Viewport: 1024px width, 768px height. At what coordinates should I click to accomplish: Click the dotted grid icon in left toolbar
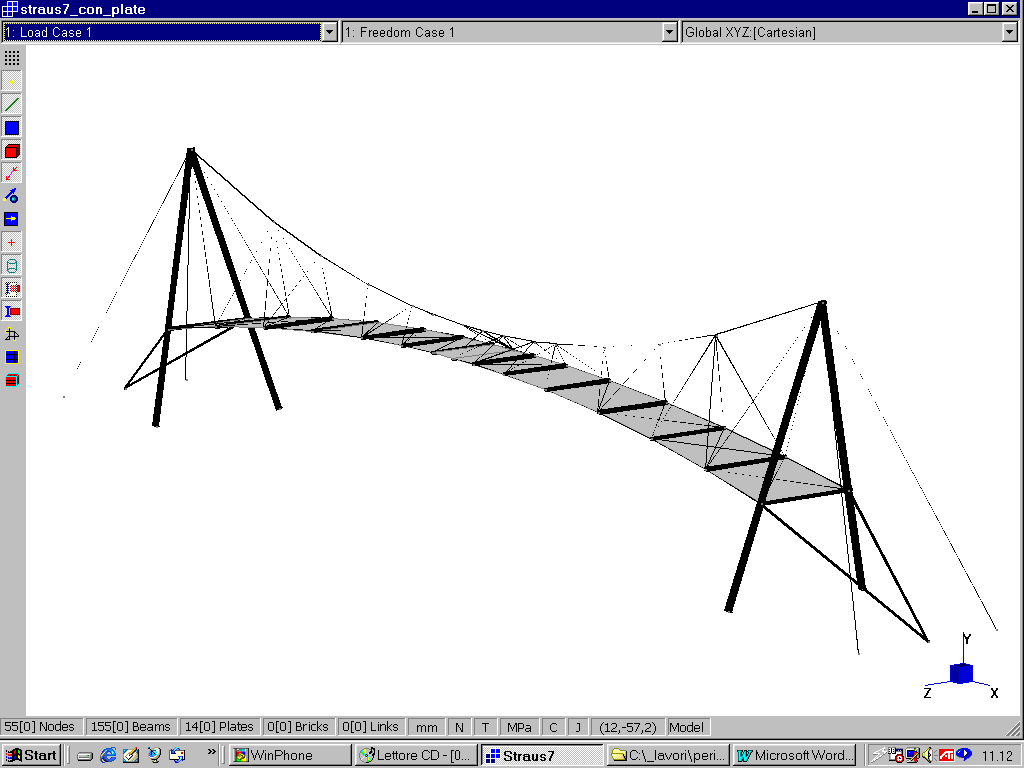(x=12, y=58)
